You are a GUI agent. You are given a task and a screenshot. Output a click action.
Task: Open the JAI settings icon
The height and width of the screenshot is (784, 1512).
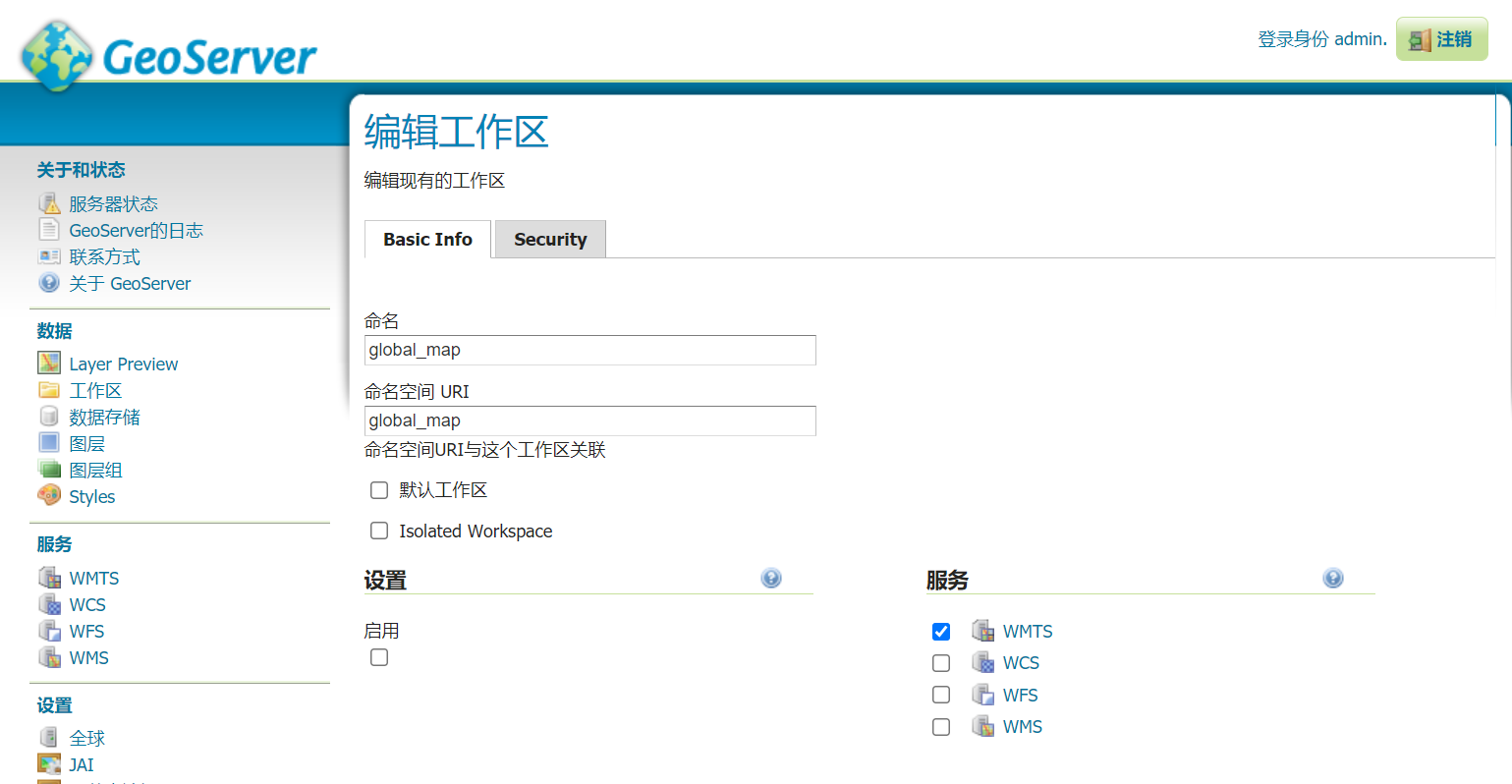pos(49,764)
